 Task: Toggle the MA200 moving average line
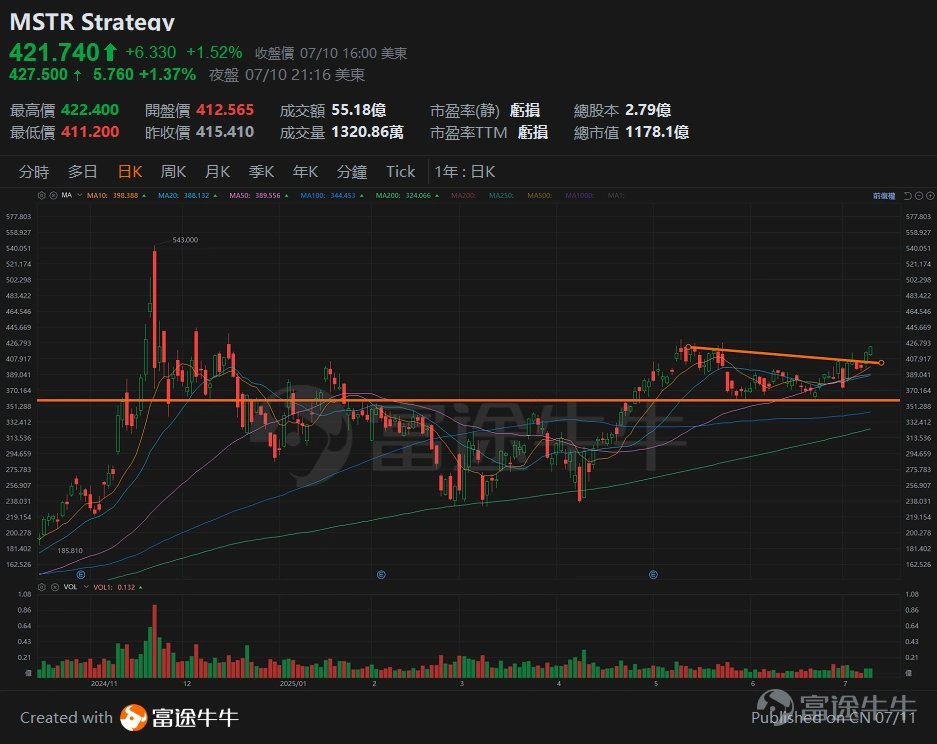coord(390,196)
